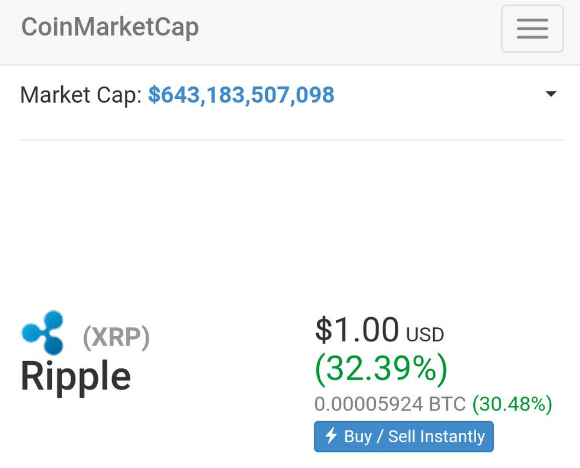The image size is (580, 468).
Task: Click the USD currency label
Action: [425, 335]
